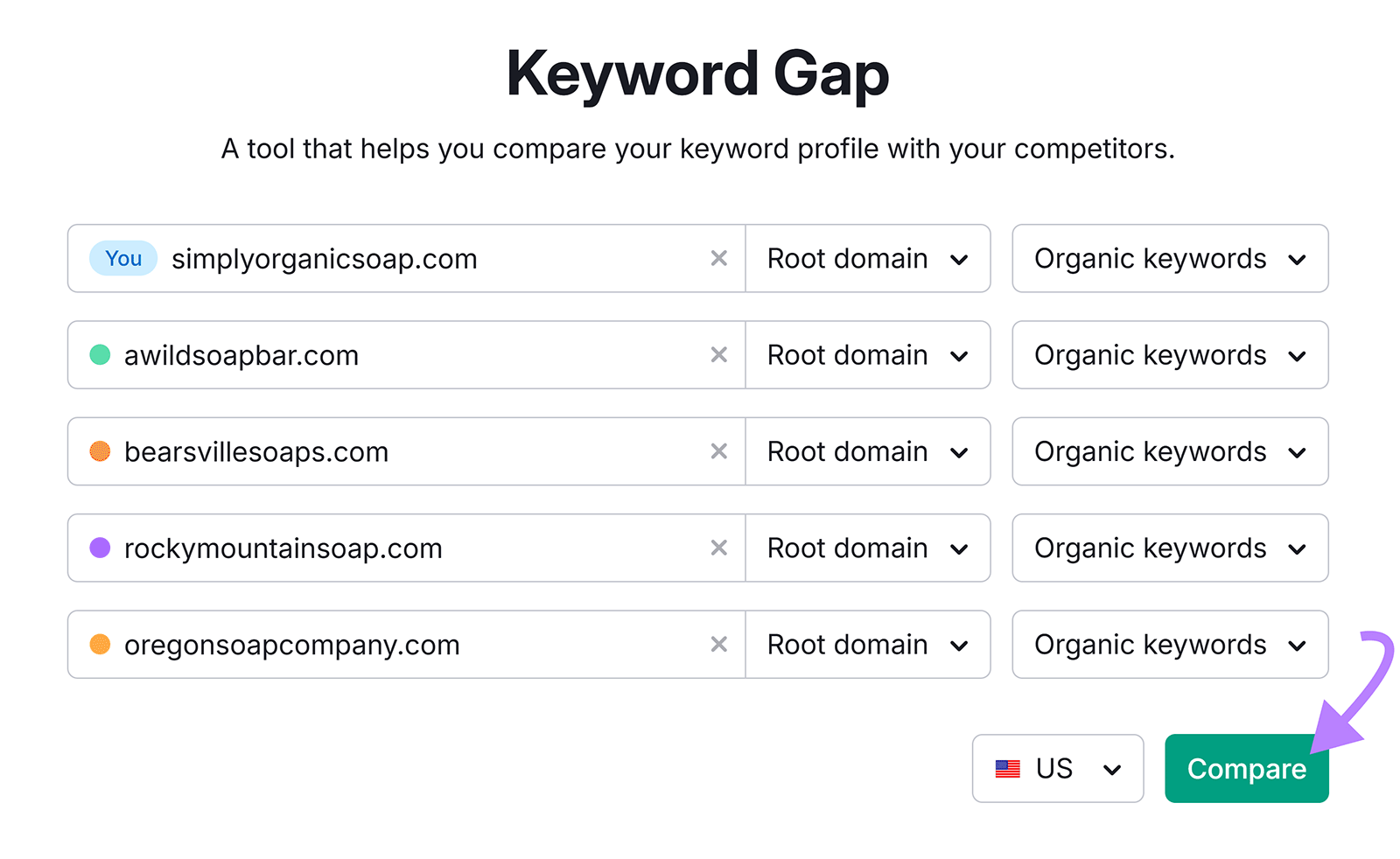The width and height of the screenshot is (1400, 859).
Task: Click the Compare button
Action: tap(1246, 768)
